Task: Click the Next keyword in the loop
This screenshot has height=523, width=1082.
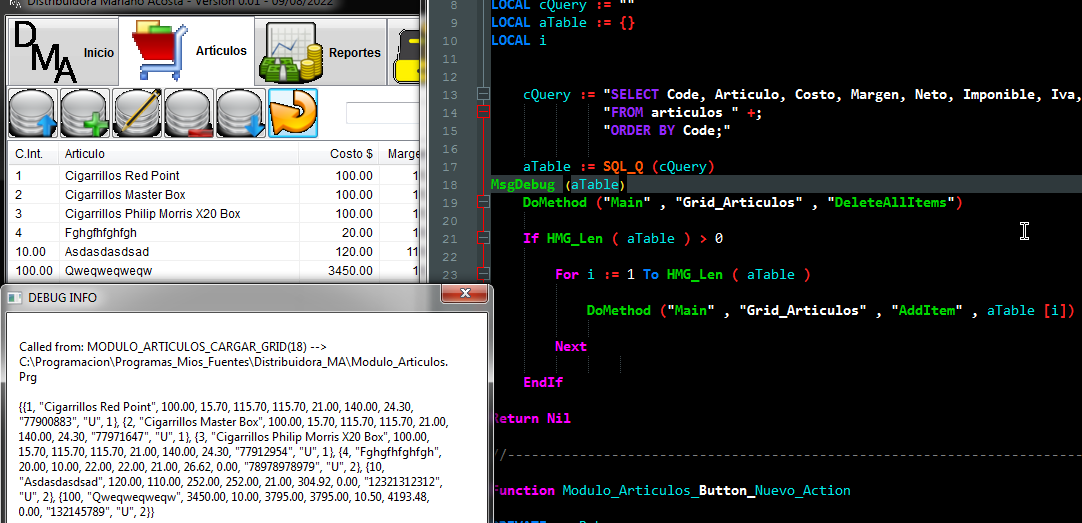Action: [x=571, y=346]
